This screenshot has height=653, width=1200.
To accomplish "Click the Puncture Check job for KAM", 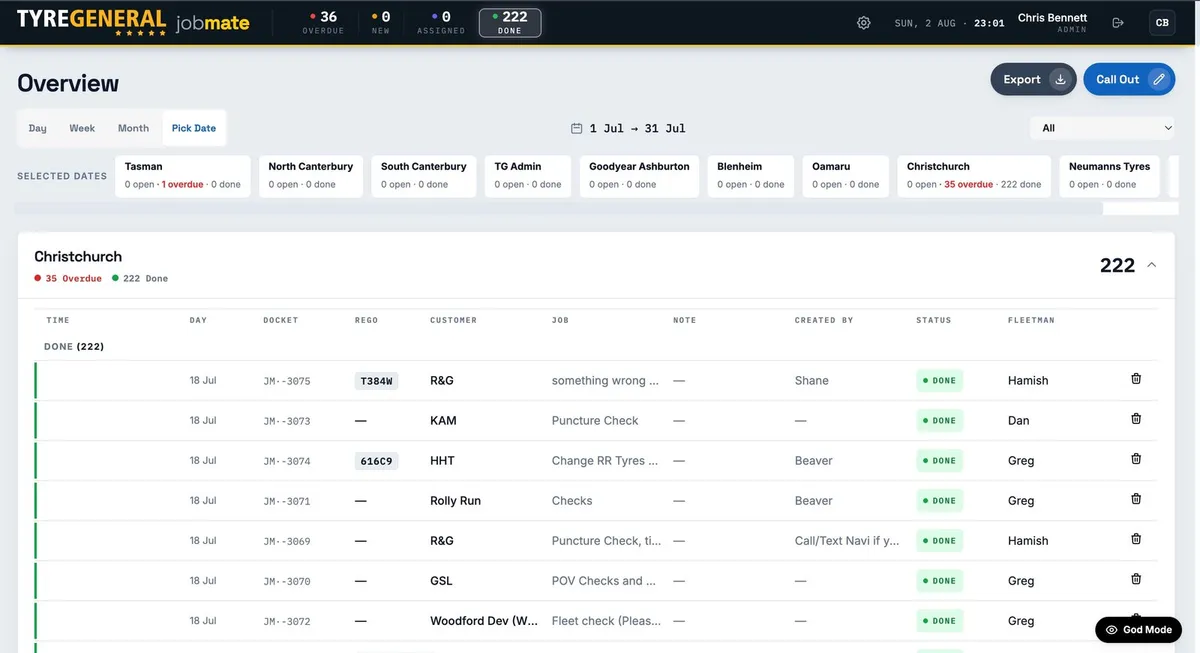I will pyautogui.click(x=595, y=421).
